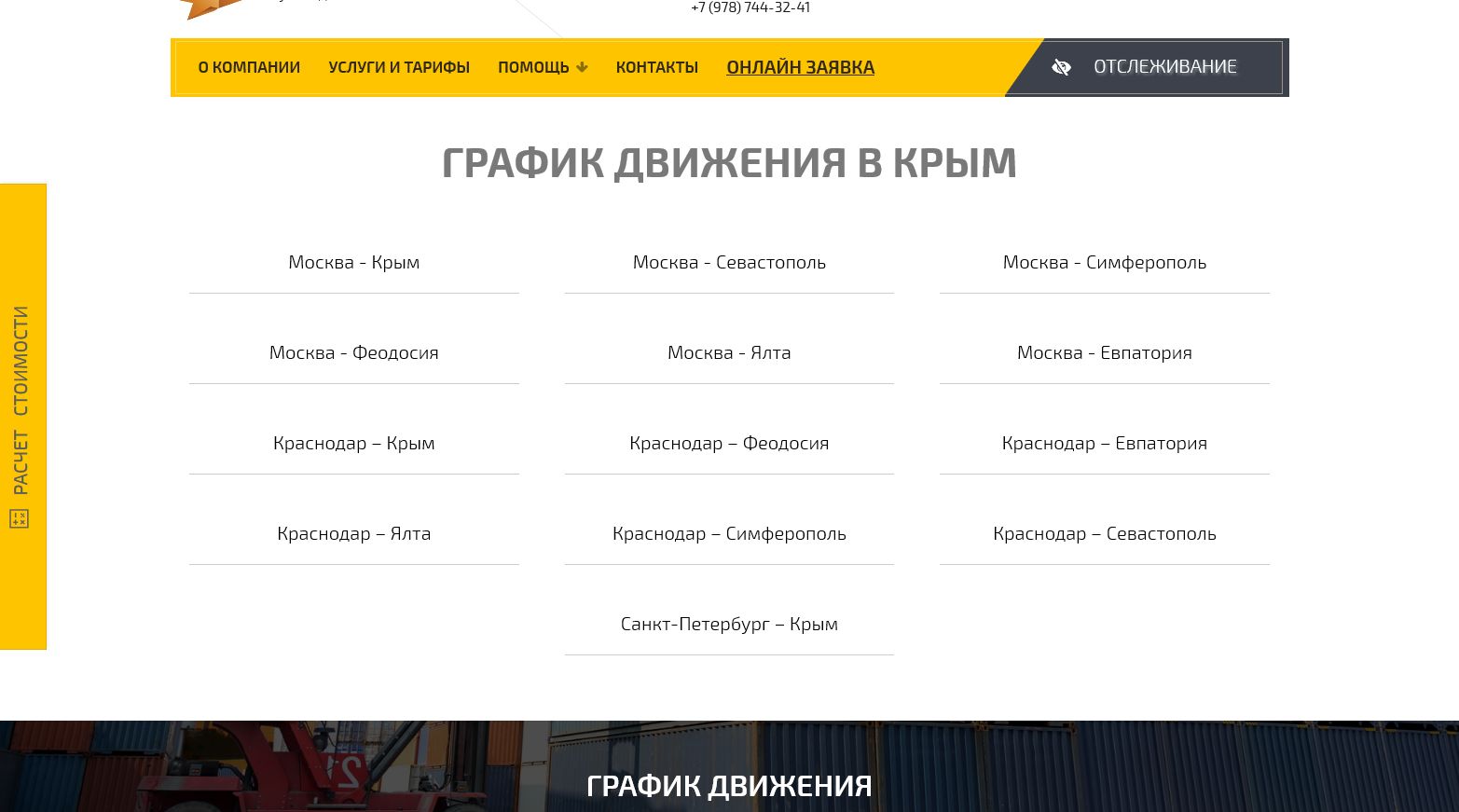The height and width of the screenshot is (812, 1459).
Task: Open the Краснодар – Феодосия schedule
Action: pyautogui.click(x=729, y=443)
